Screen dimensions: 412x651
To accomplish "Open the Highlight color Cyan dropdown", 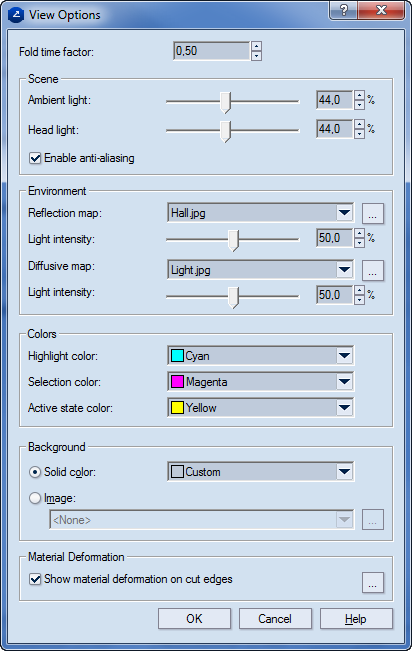I will tap(261, 356).
